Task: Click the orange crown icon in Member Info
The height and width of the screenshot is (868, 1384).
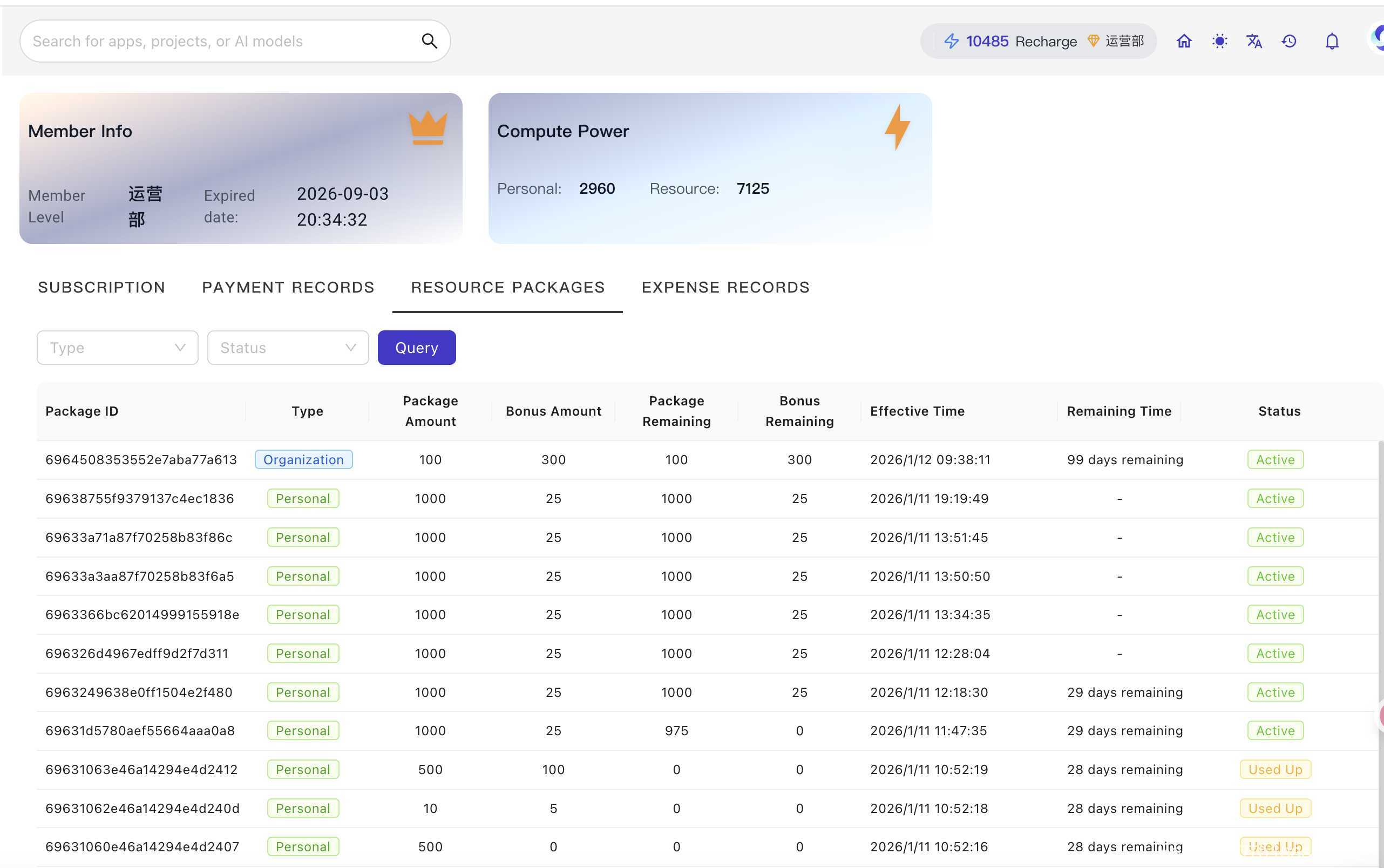Action: [428, 127]
